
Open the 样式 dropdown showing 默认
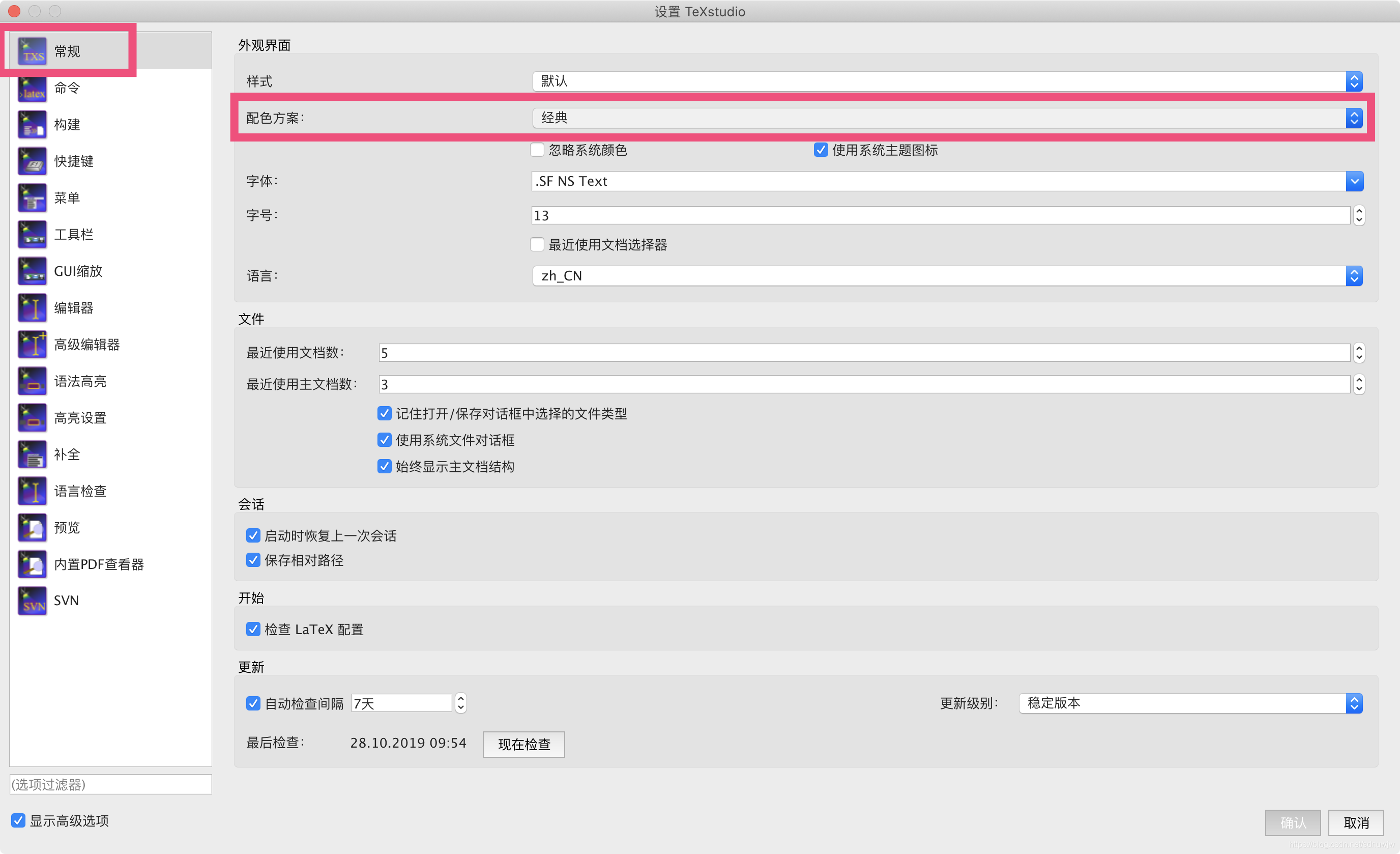[947, 81]
